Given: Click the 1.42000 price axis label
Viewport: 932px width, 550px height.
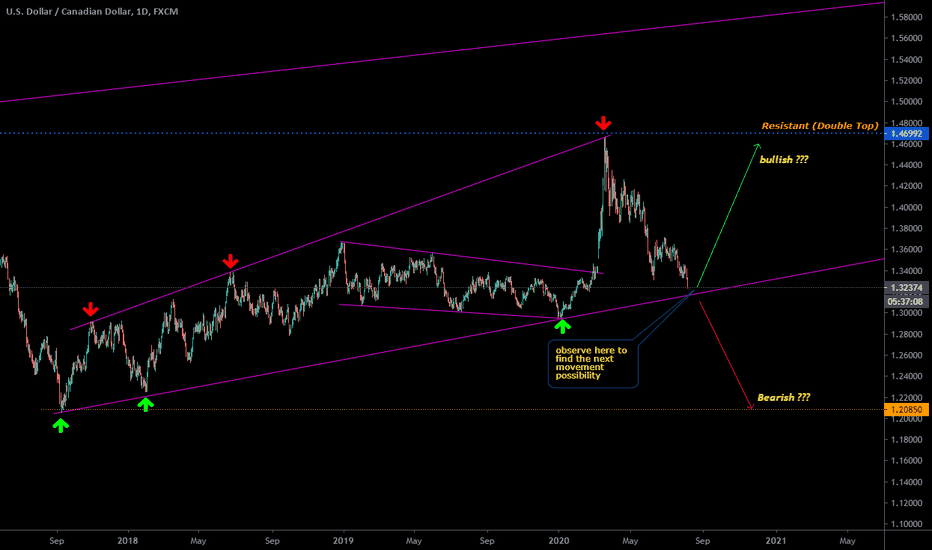Looking at the screenshot, I should click(906, 186).
